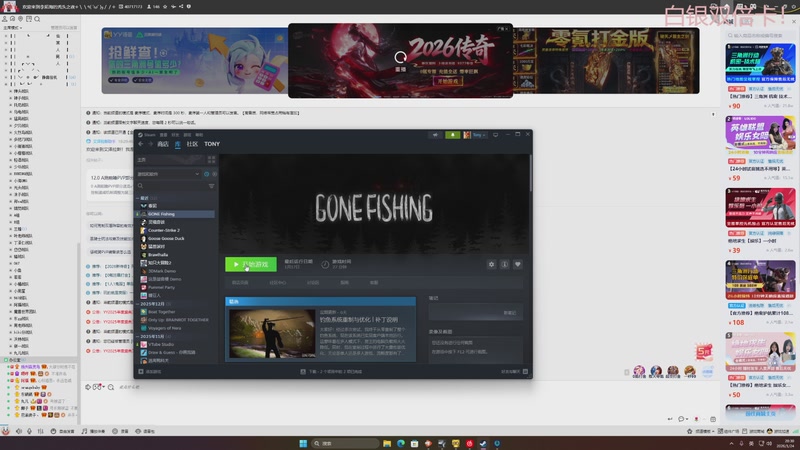Open the game info icon next to the gear
Image resolution: width=800 pixels, height=450 pixels.
(505, 264)
